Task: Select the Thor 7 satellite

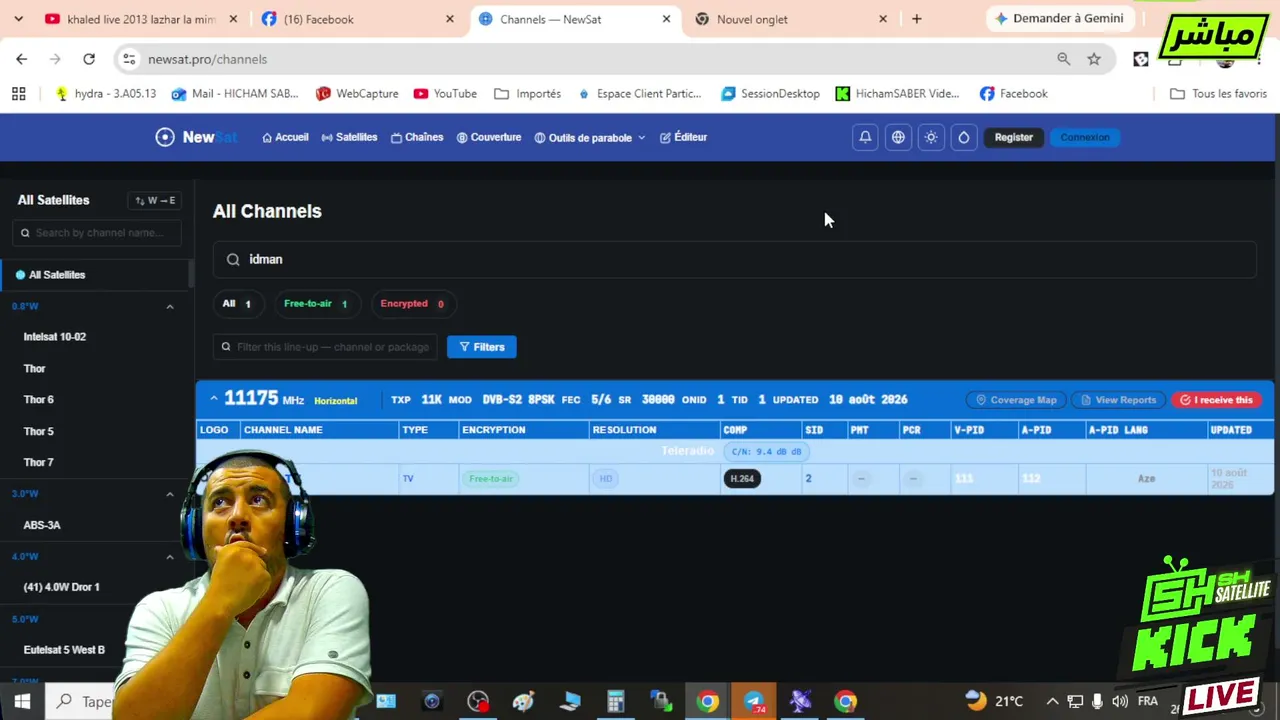Action: [39, 462]
